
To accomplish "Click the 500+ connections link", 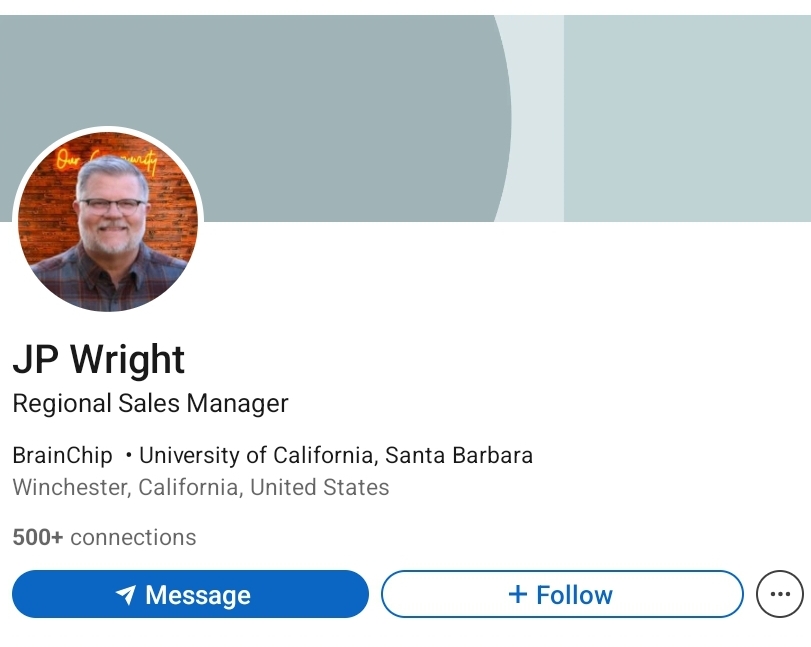I will point(103,537).
